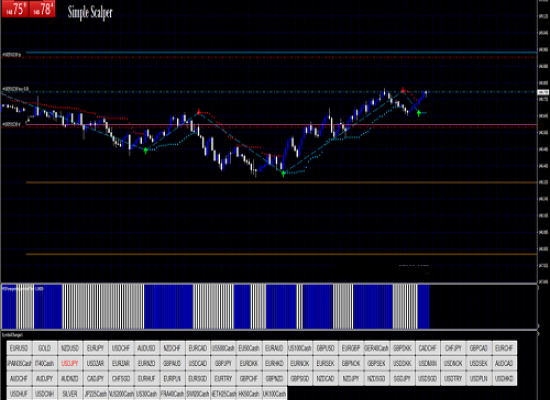This screenshot has height=400, width=550.
Task: Click the red sell price button
Action: point(15,9)
